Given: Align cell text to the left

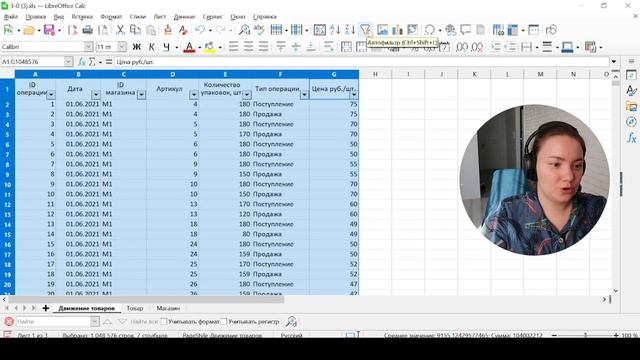Looking at the screenshot, I should (x=233, y=47).
